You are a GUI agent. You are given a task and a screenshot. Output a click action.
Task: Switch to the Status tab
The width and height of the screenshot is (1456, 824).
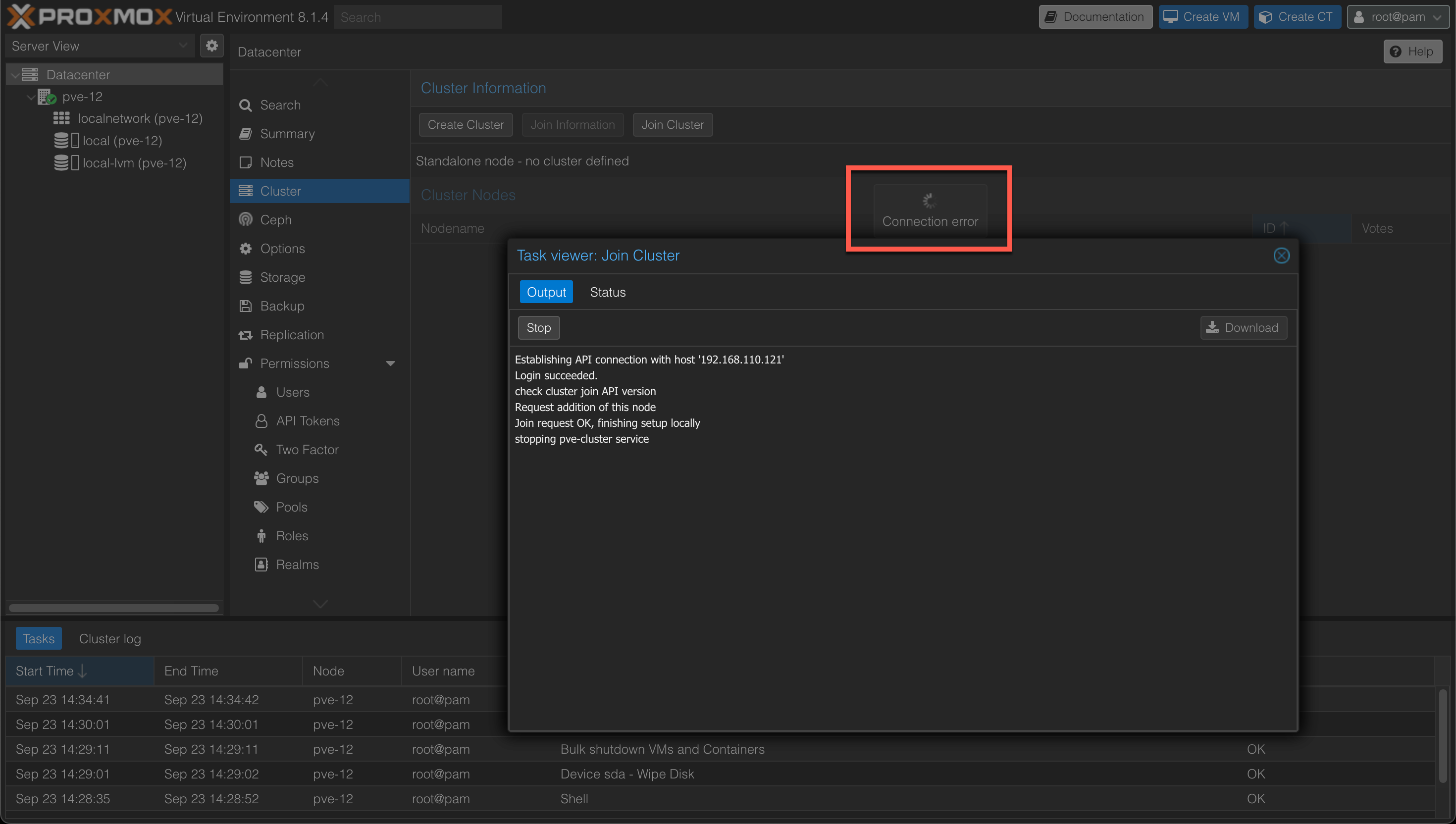(x=608, y=292)
